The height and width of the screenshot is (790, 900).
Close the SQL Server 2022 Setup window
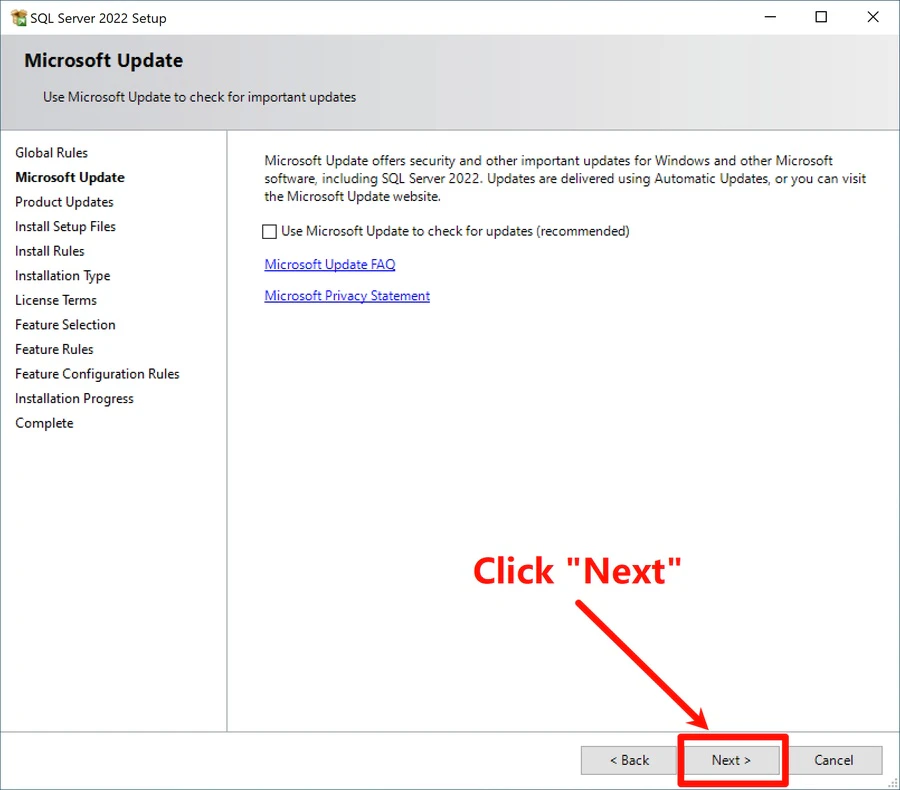[873, 17]
